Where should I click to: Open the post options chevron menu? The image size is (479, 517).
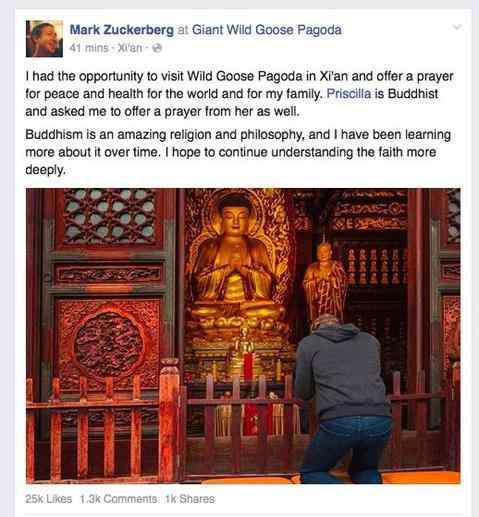coord(457,27)
